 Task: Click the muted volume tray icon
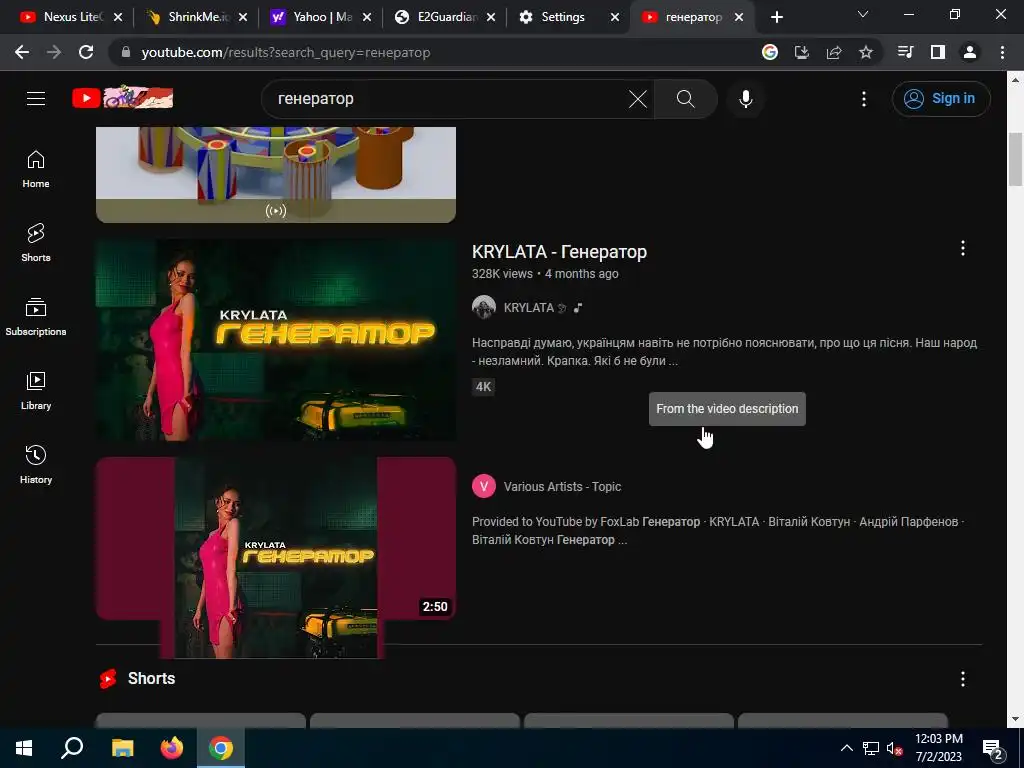894,748
